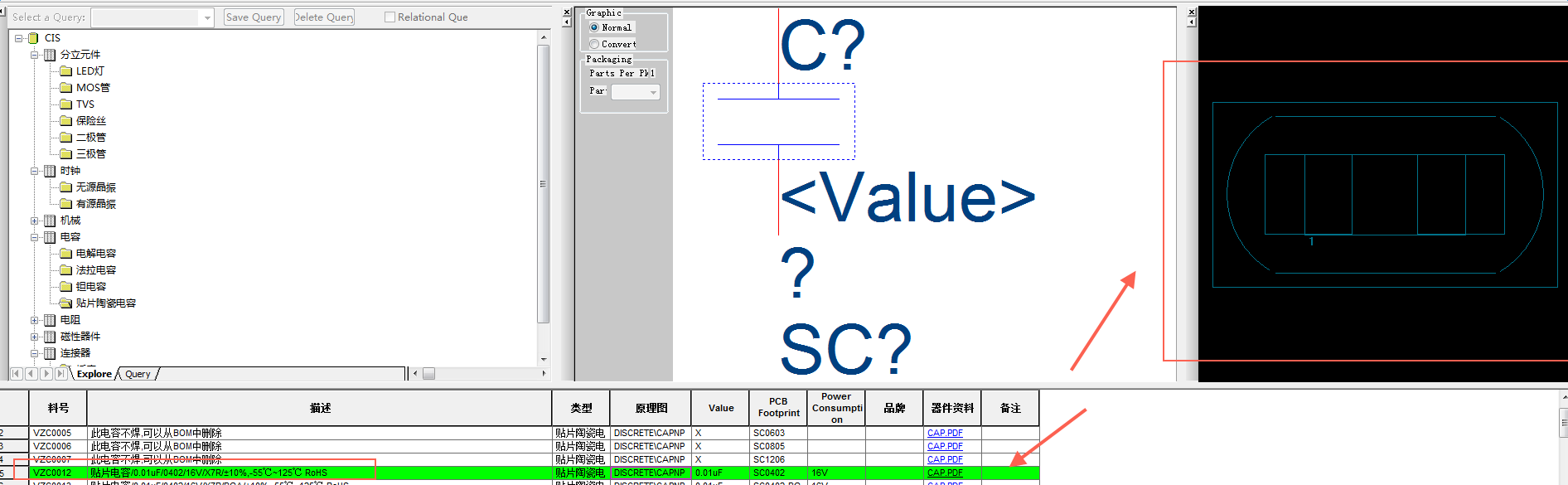Image resolution: width=1568 pixels, height=485 pixels.
Task: Expand the 电阻 tree node
Action: (x=35, y=320)
